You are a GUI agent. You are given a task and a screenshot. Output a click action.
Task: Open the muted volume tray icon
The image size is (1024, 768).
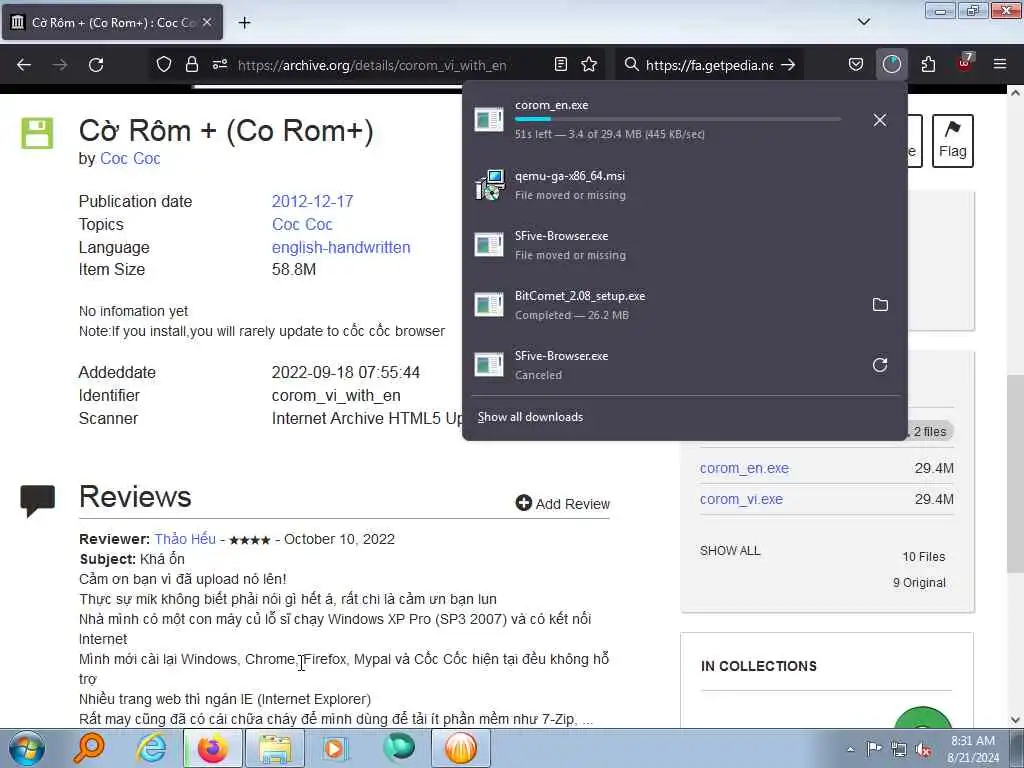click(923, 749)
